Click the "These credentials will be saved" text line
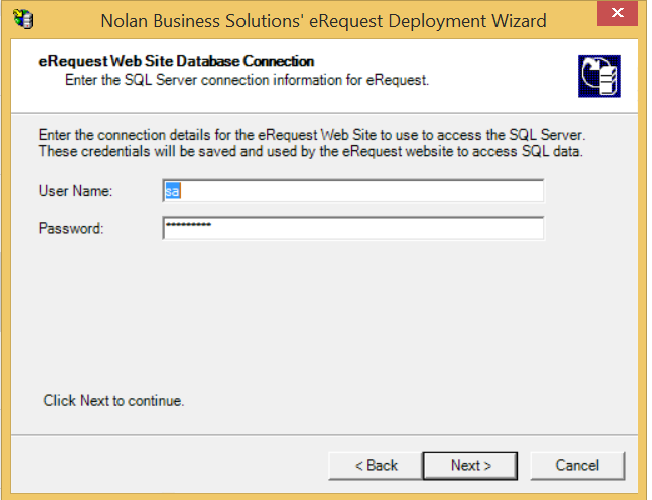The height and width of the screenshot is (500, 652). coord(310,151)
